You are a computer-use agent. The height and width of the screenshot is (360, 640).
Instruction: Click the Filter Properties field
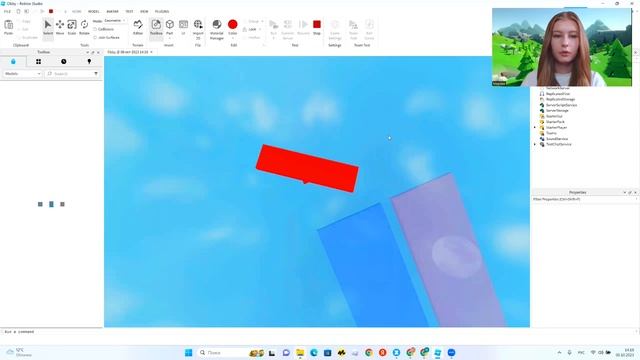584,199
